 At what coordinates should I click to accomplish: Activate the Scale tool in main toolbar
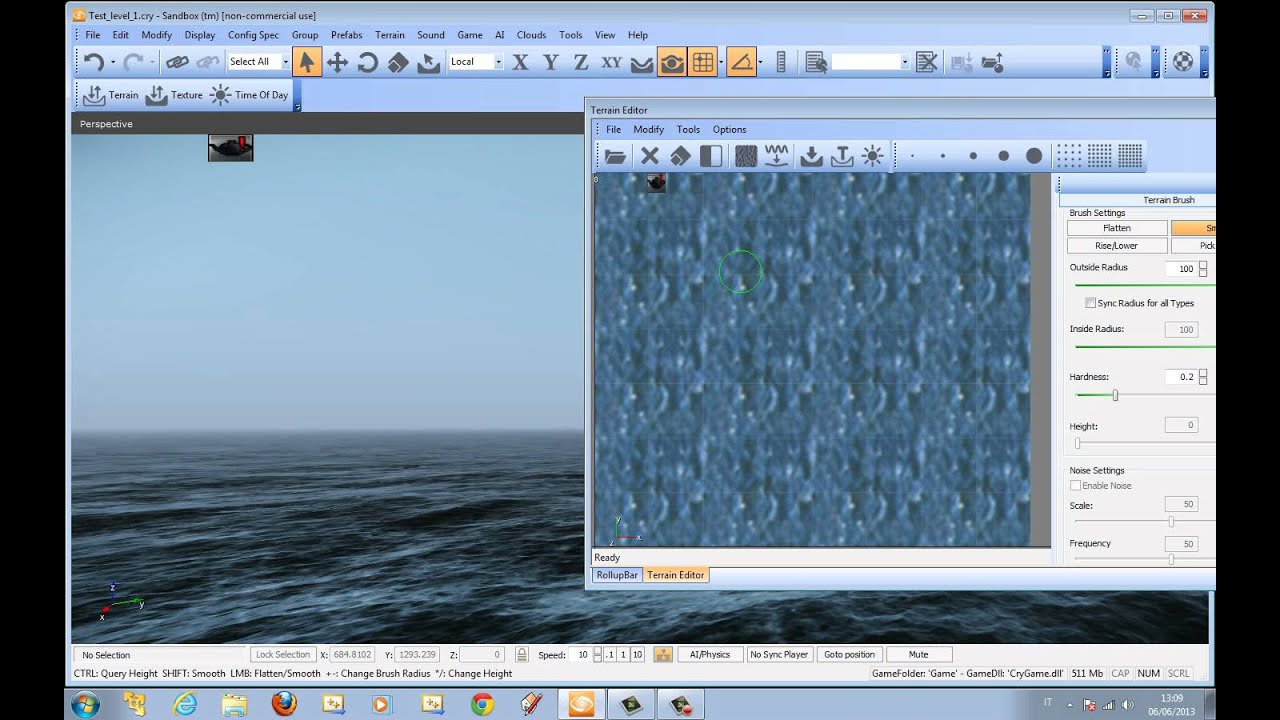point(398,62)
